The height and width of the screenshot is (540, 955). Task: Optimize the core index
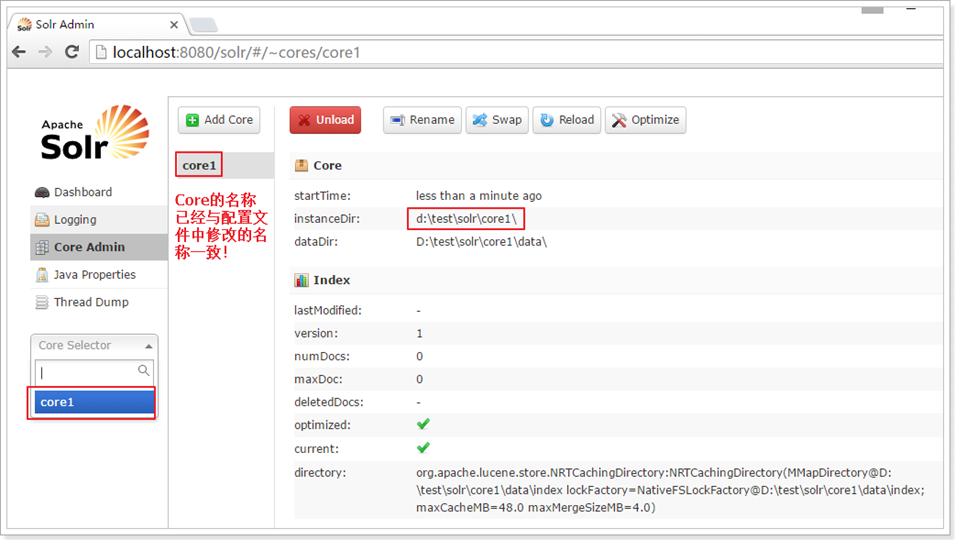[646, 120]
